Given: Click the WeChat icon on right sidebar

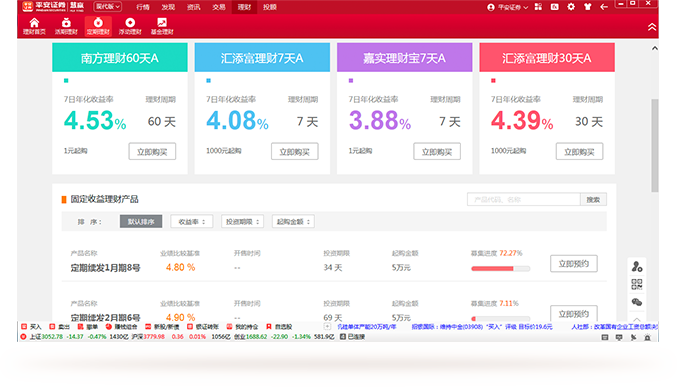Looking at the screenshot, I should click(637, 302).
